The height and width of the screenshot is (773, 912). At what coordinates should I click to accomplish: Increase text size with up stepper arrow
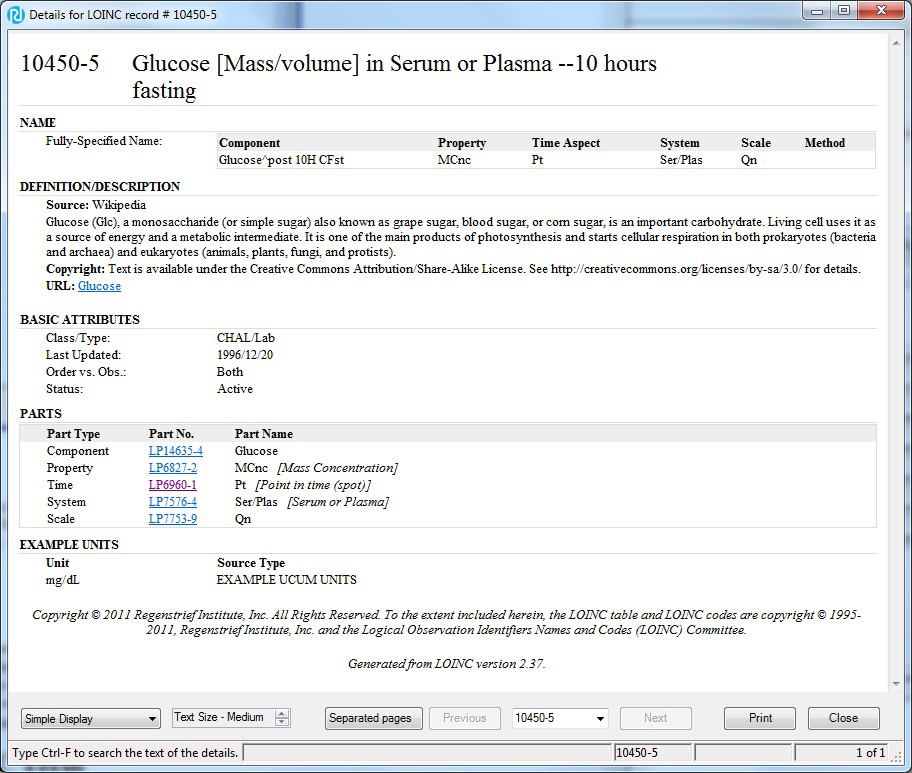click(x=282, y=714)
